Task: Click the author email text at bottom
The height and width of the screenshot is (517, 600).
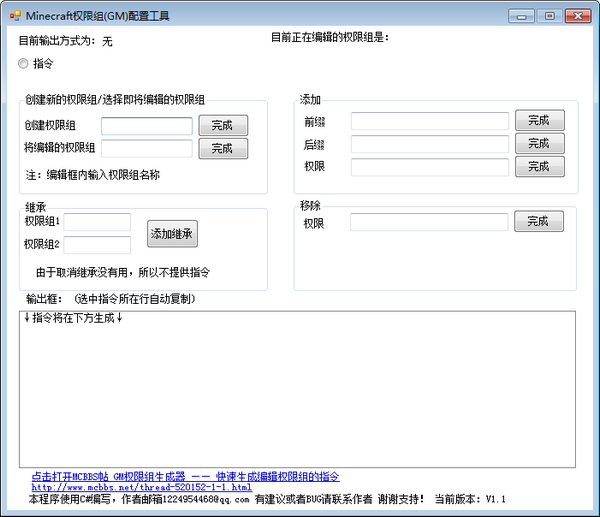Action: (x=186, y=499)
